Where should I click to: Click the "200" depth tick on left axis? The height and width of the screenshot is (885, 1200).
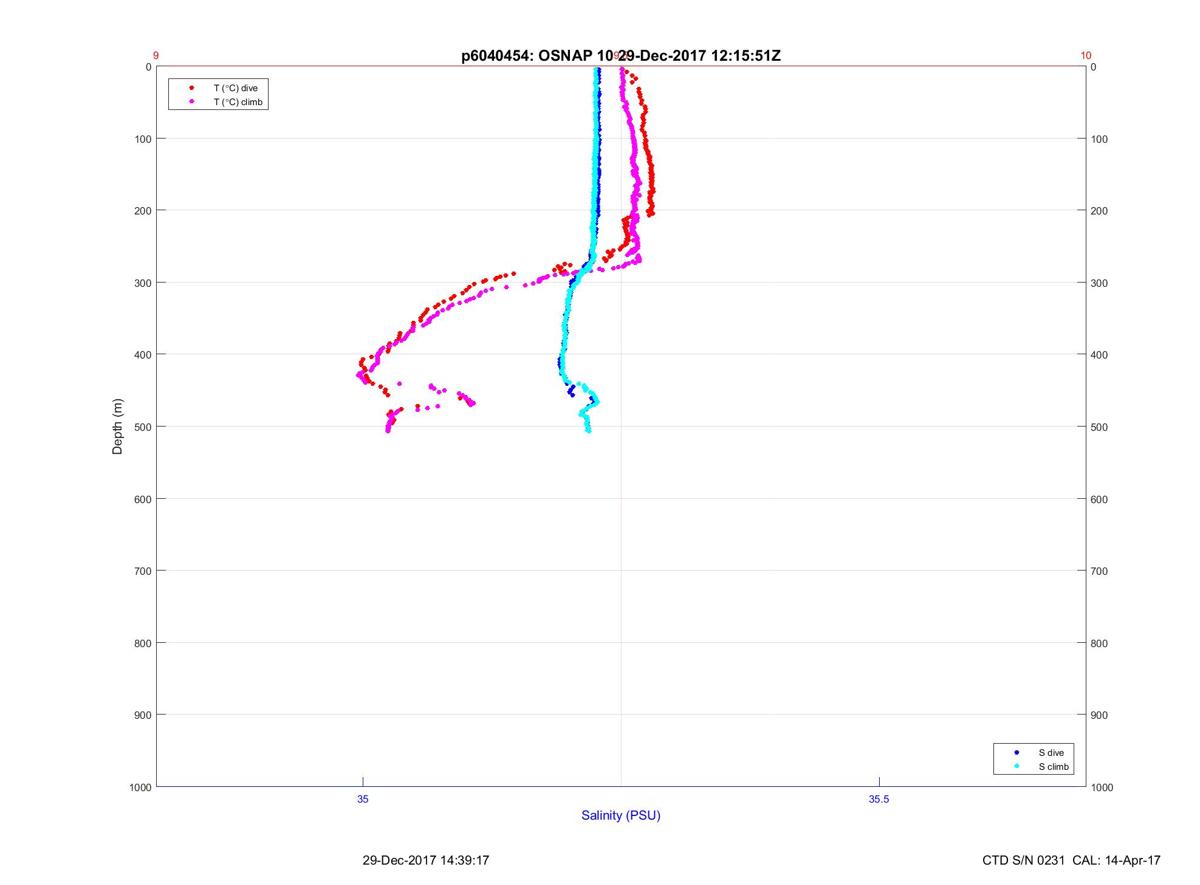click(143, 211)
